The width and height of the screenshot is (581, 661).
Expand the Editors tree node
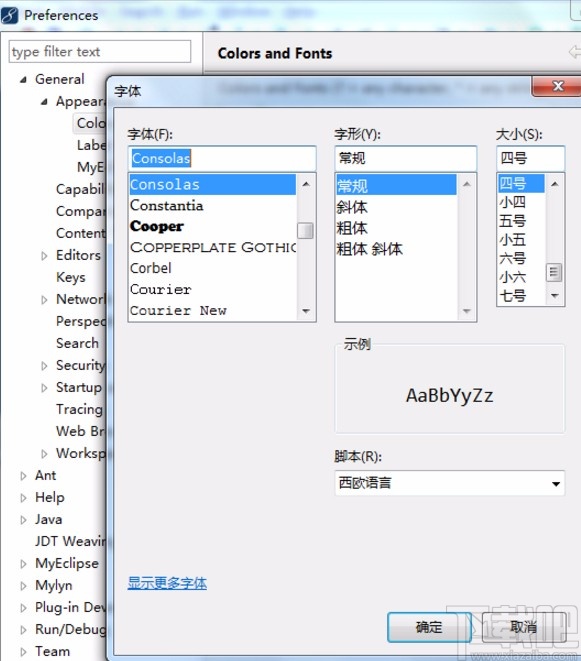(44, 255)
